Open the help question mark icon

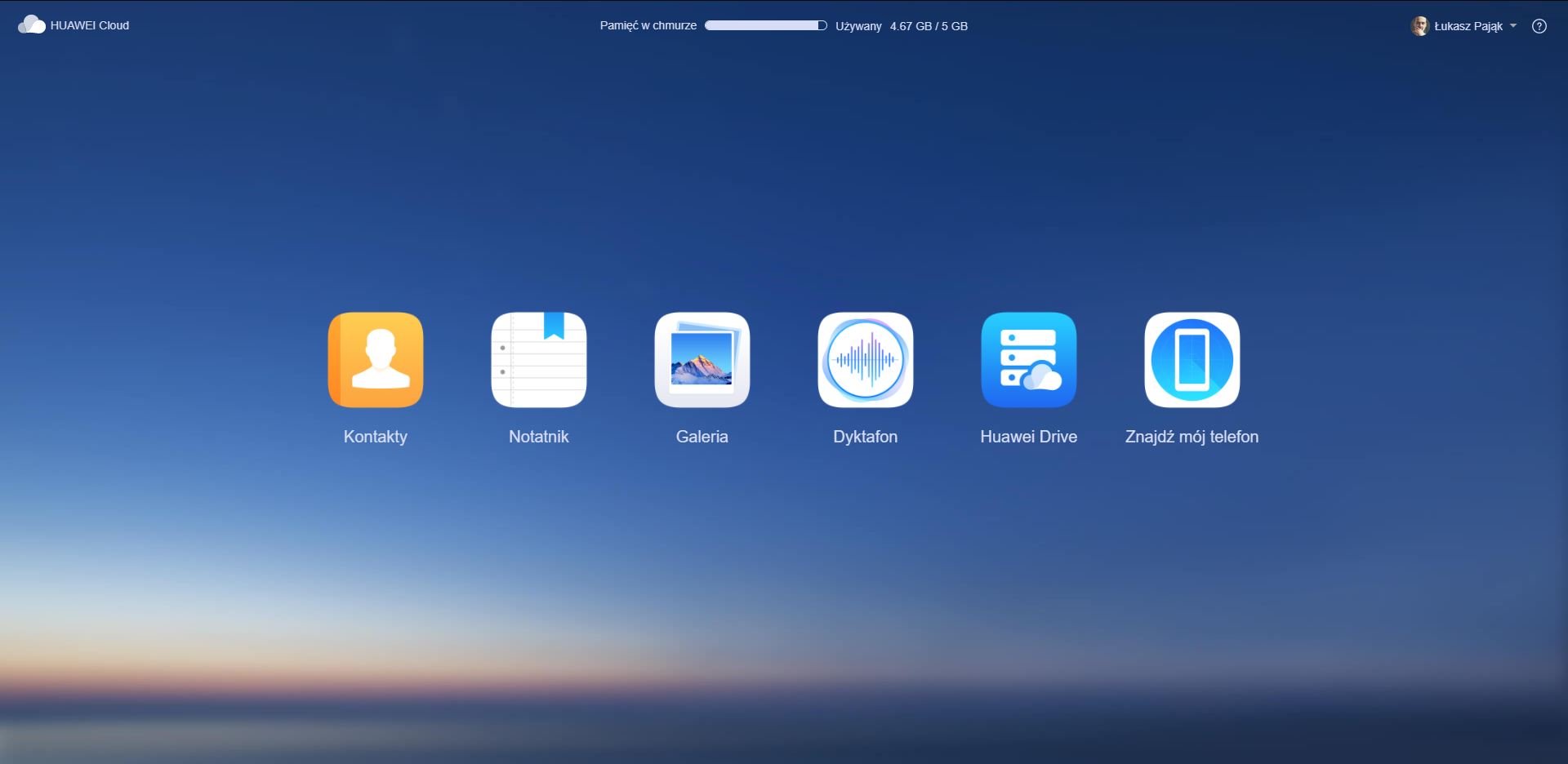pyautogui.click(x=1539, y=26)
